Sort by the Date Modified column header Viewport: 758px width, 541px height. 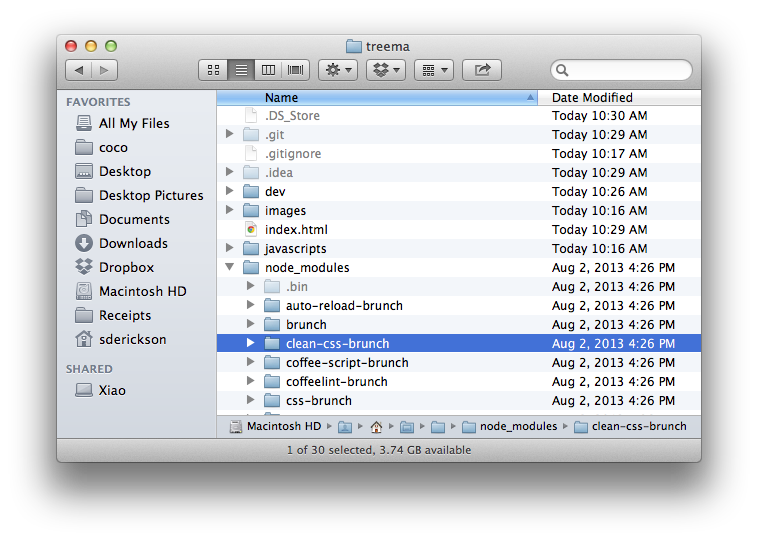coord(619,98)
